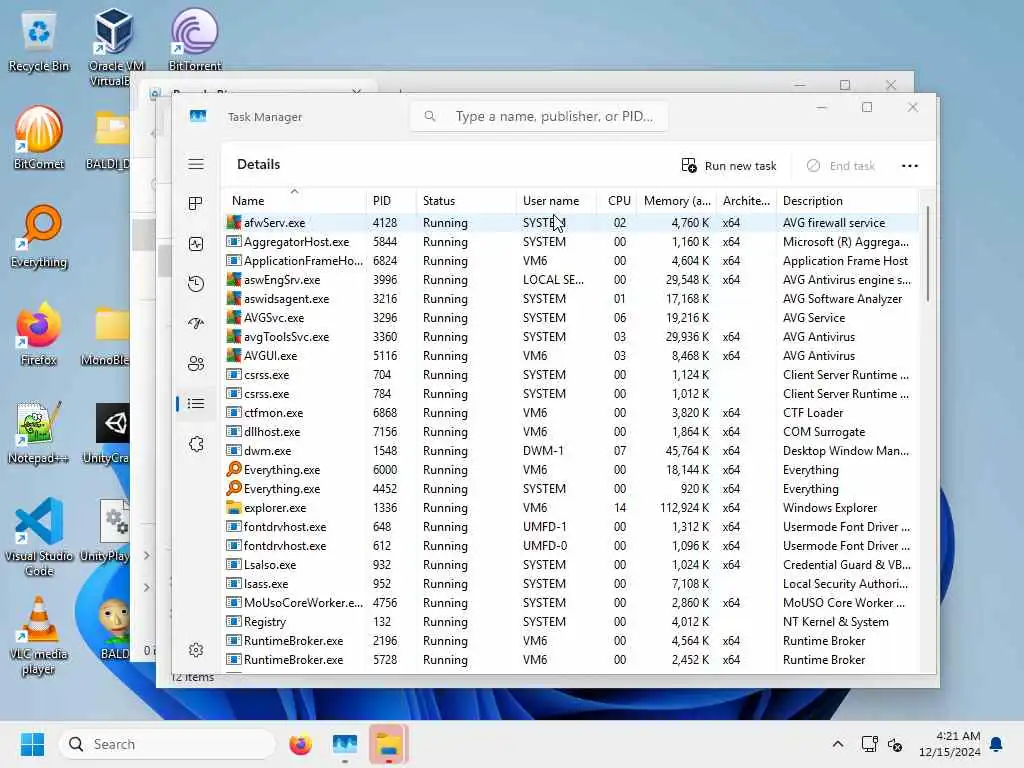This screenshot has width=1024, height=768.
Task: Open the App history page icon
Action: coord(196,283)
